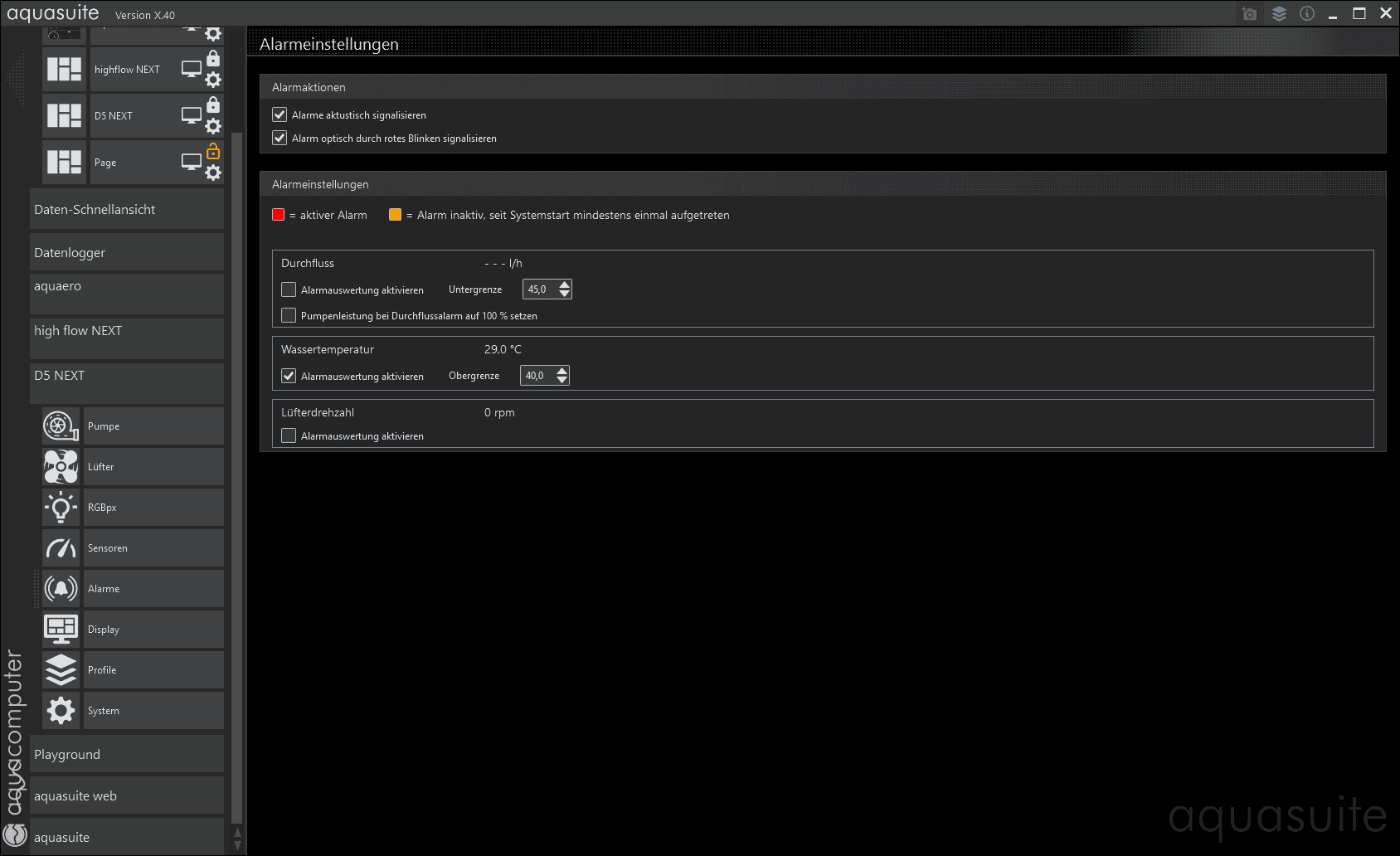Open gear settings for Page

click(x=213, y=173)
